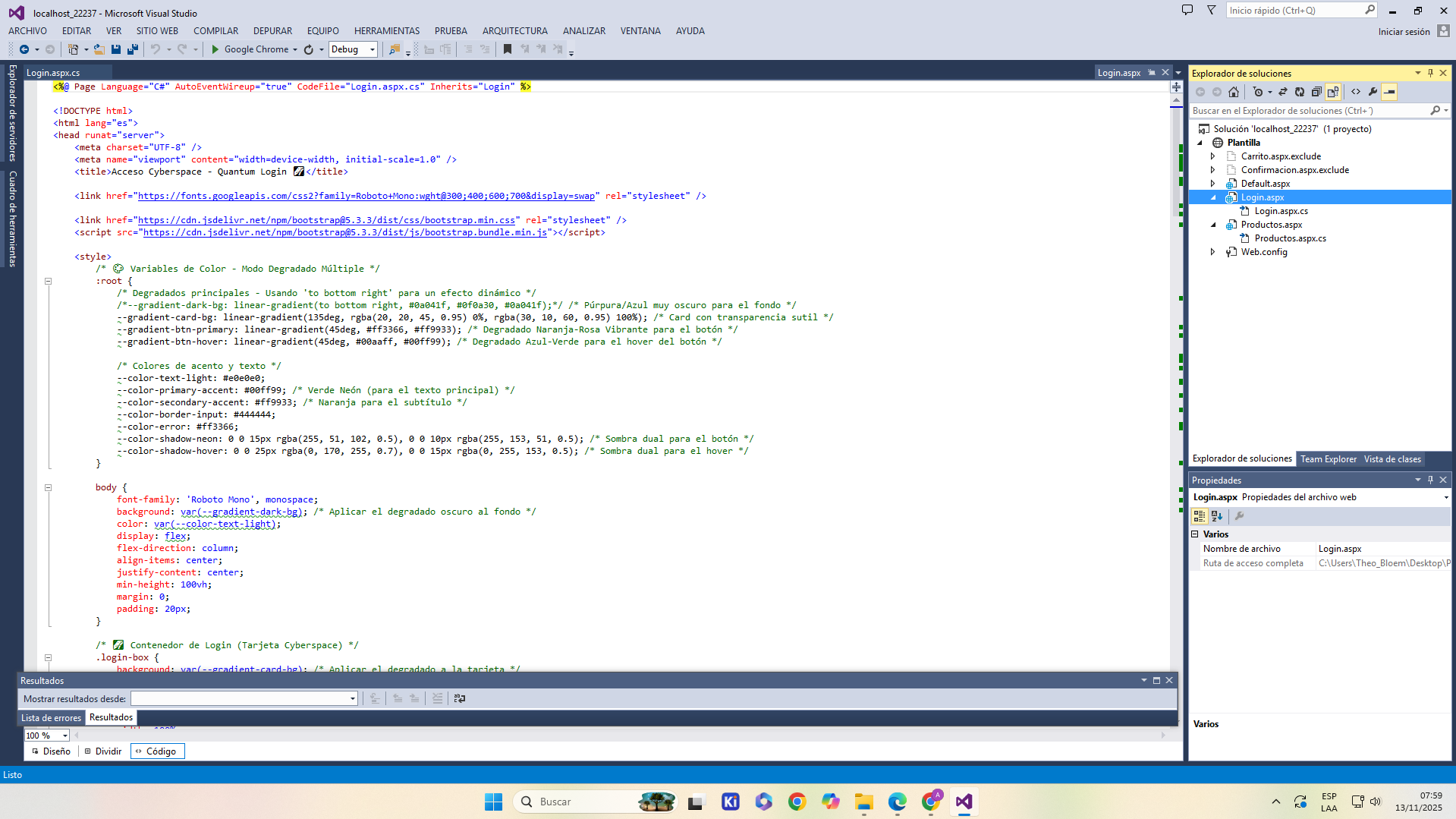The height and width of the screenshot is (819, 1456).
Task: Click the bookmark toggle icon in toolbar
Action: click(508, 49)
